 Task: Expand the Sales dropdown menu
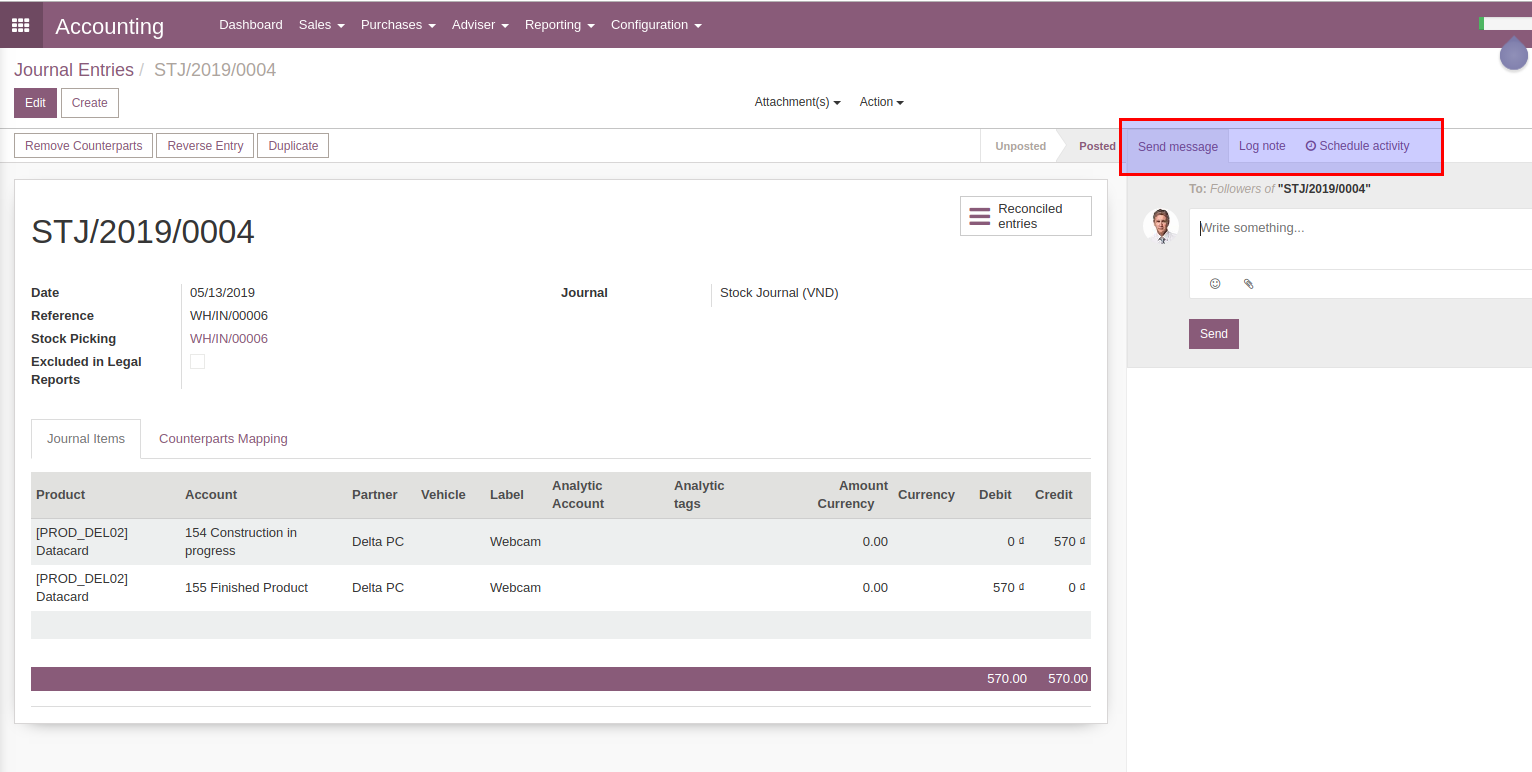point(321,25)
